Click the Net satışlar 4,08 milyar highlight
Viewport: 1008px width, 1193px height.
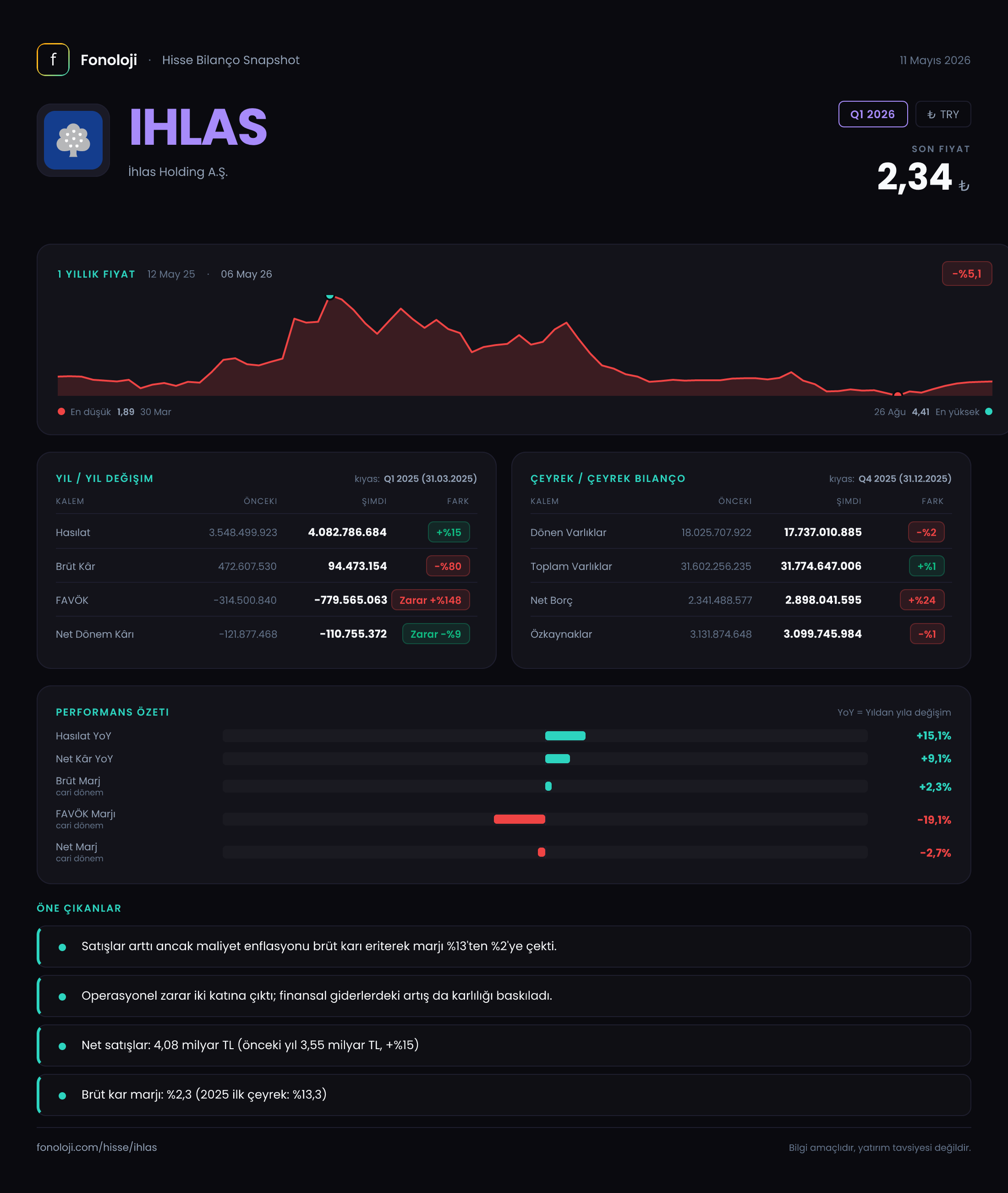click(x=504, y=1045)
